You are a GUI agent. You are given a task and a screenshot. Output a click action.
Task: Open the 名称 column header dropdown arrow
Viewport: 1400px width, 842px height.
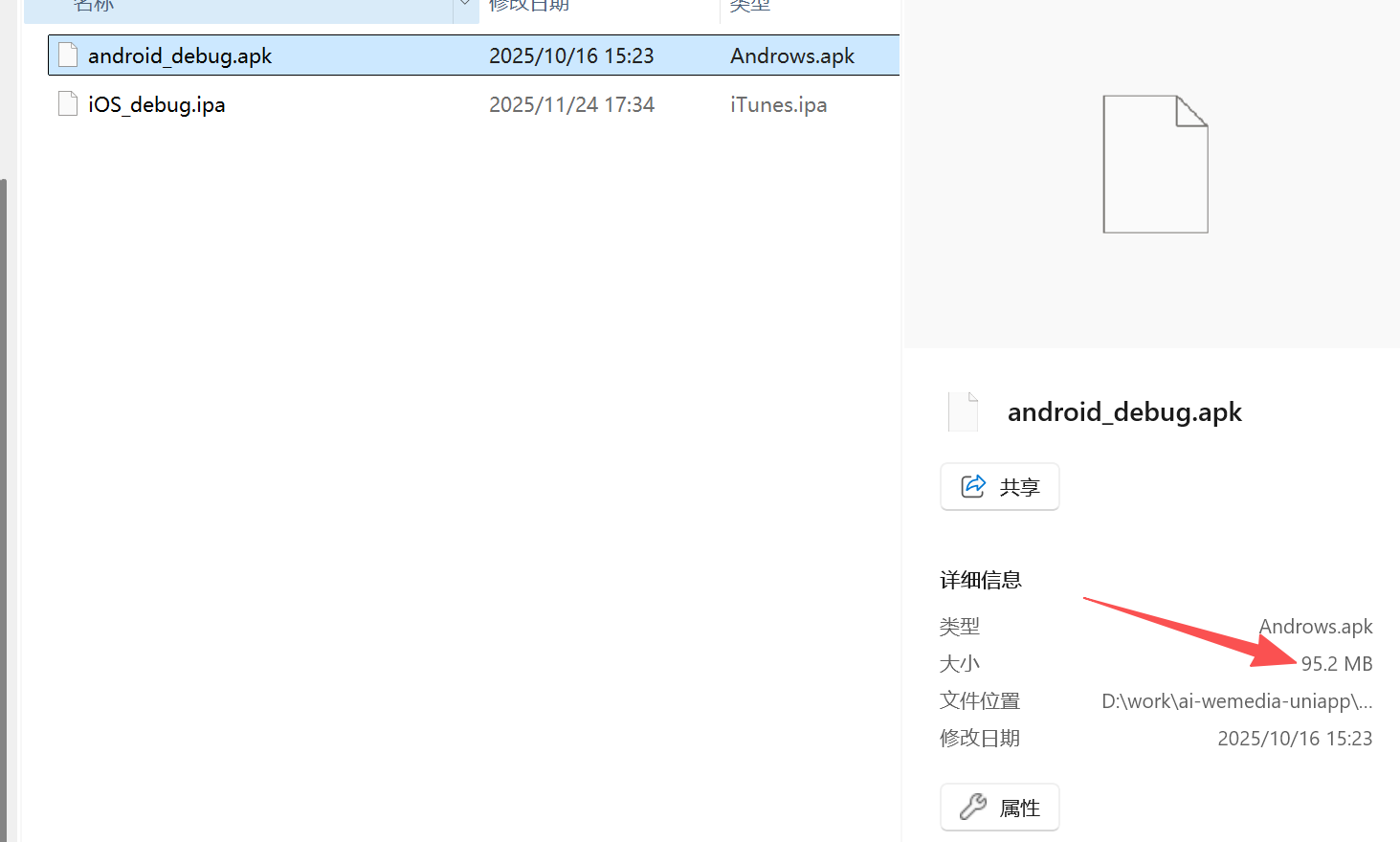(465, 5)
